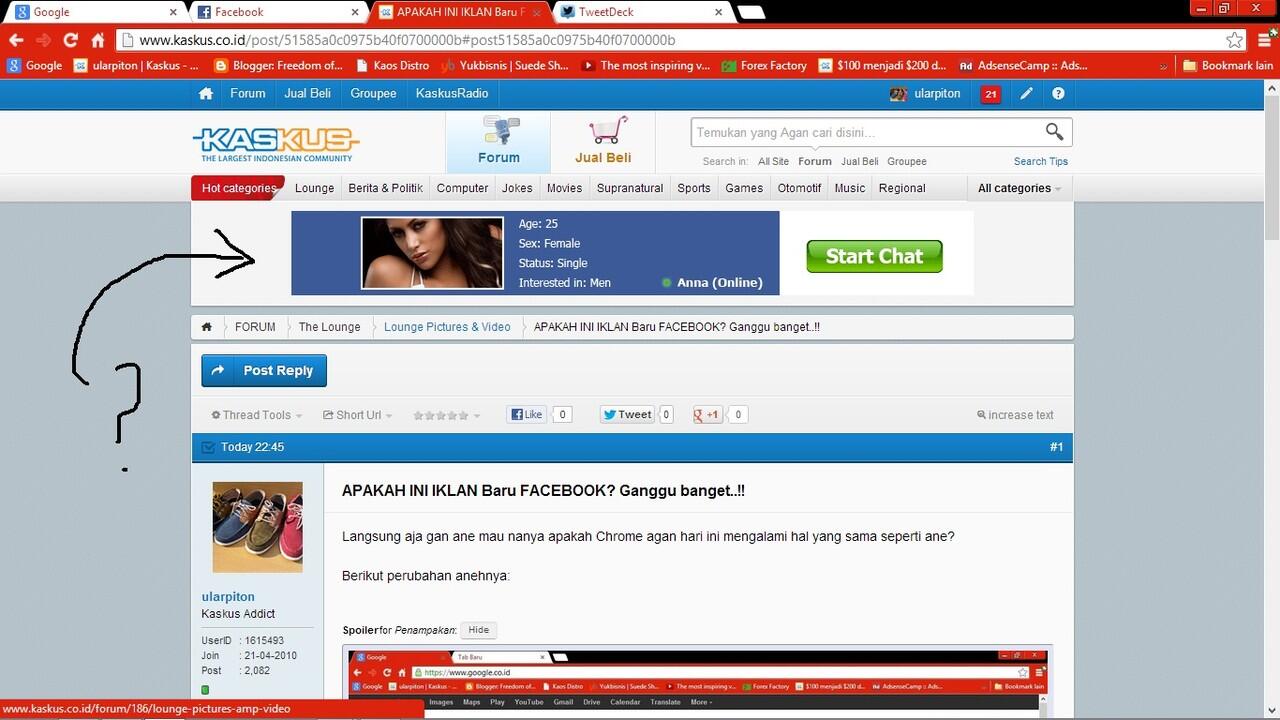
Task: Select the Computer category
Action: (x=462, y=188)
